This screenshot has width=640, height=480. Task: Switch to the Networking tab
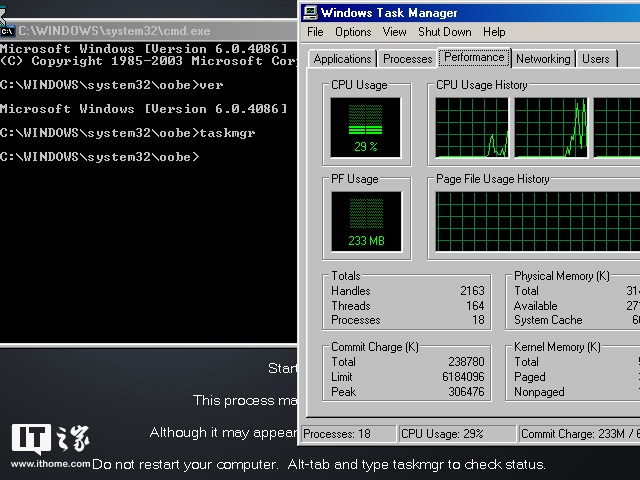coord(543,59)
